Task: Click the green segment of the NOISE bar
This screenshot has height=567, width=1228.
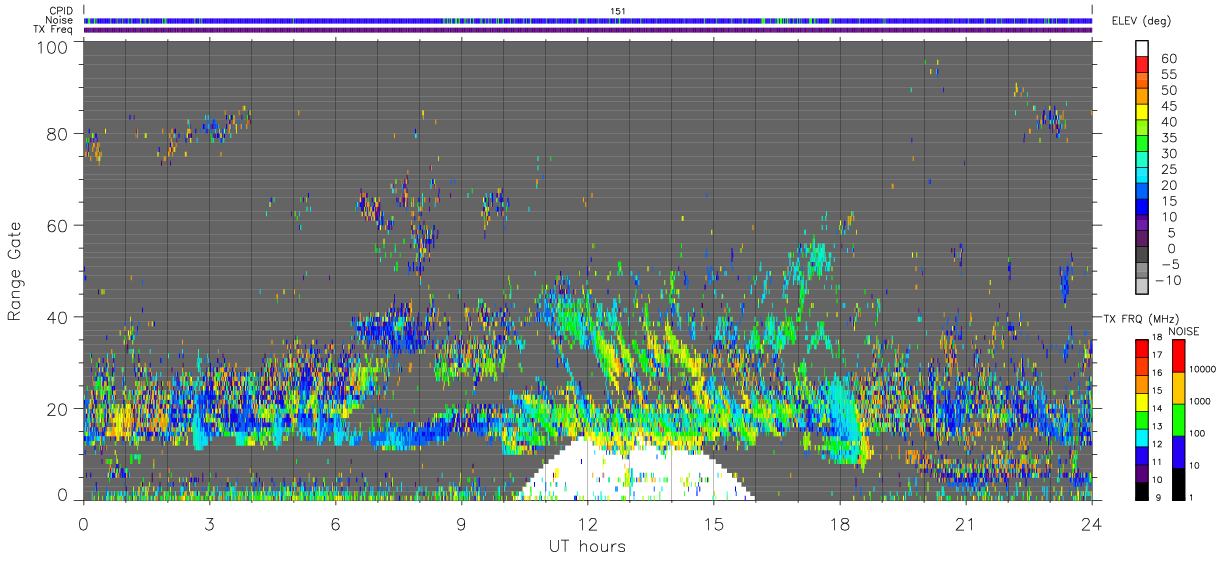Action: point(1179,419)
